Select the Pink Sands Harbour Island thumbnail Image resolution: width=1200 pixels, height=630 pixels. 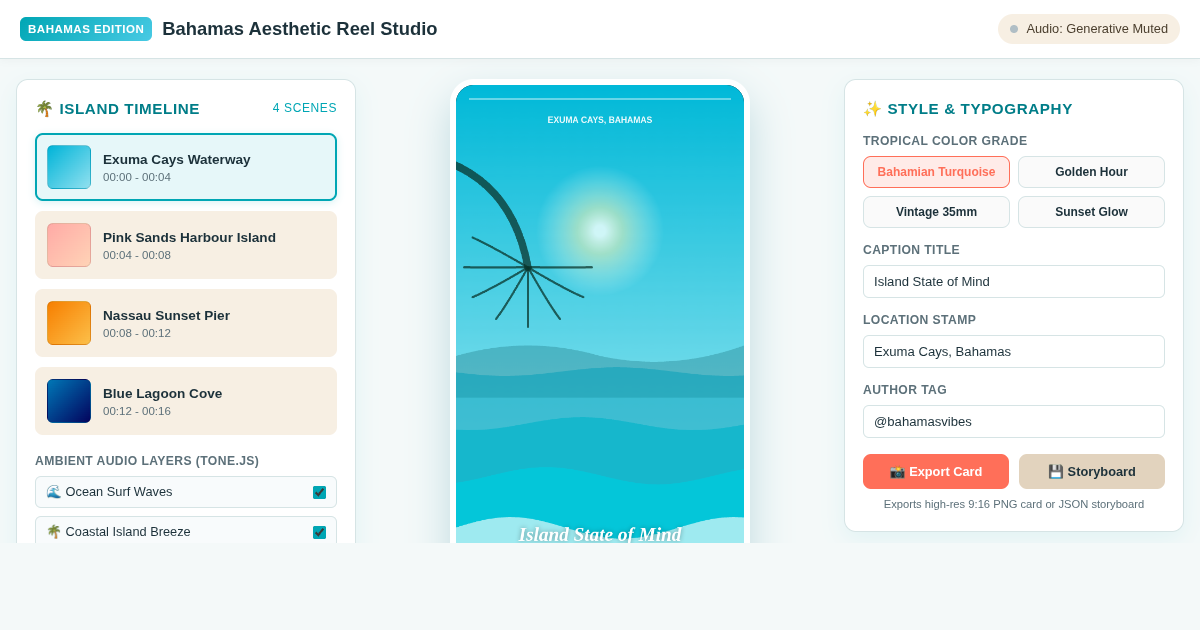coord(69,245)
